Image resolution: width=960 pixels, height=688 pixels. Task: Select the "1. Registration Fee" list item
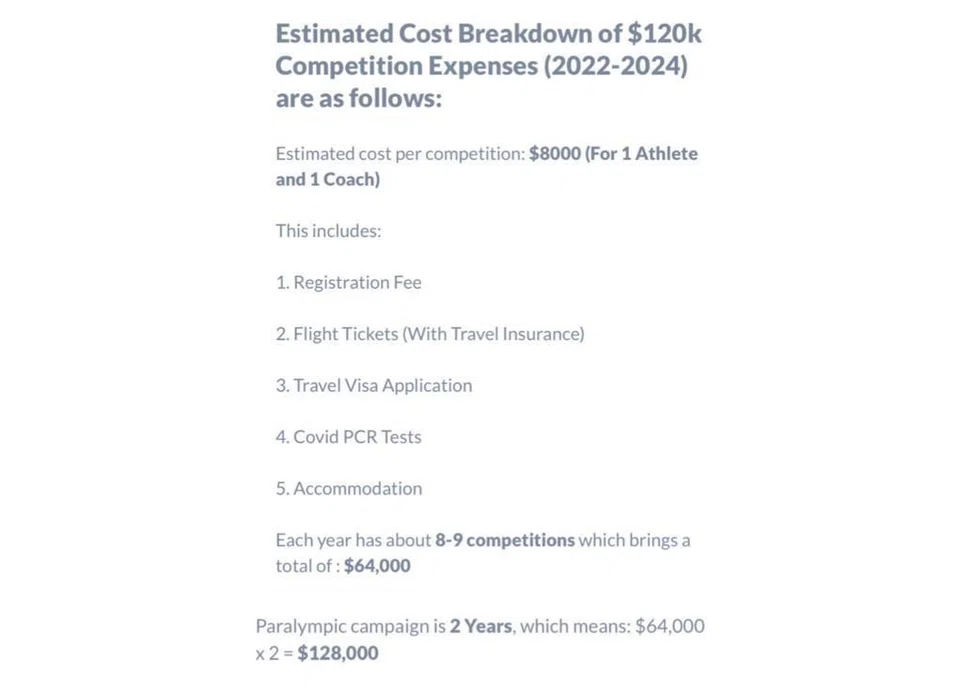[348, 282]
